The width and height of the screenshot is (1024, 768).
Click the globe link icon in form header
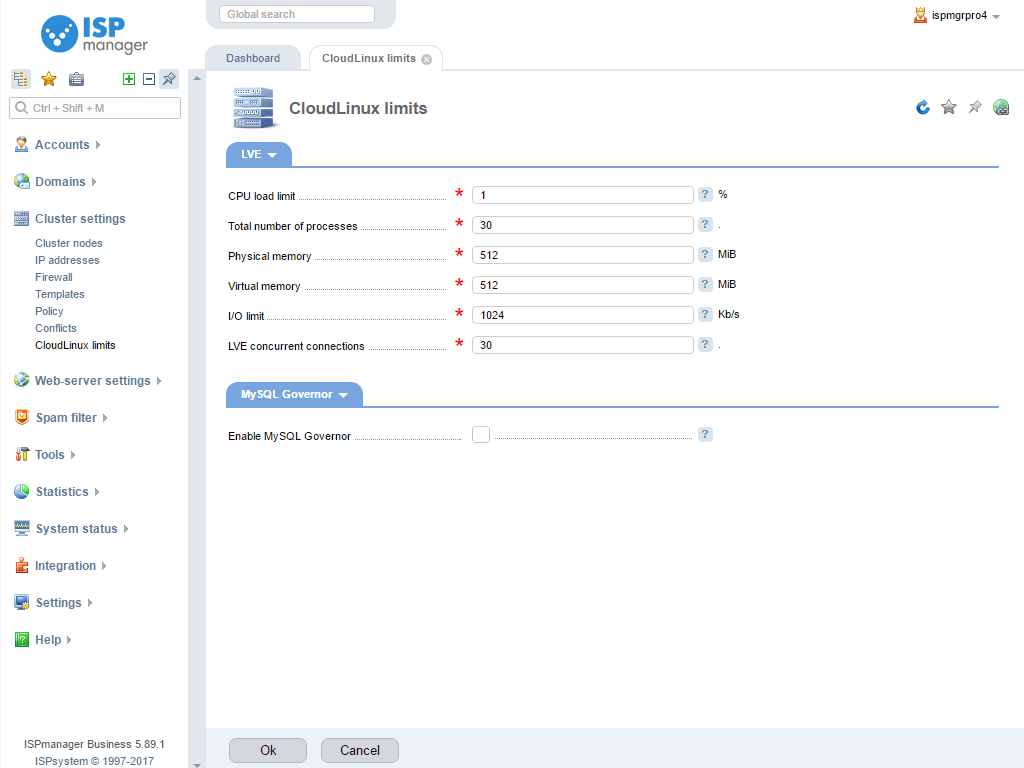1001,107
